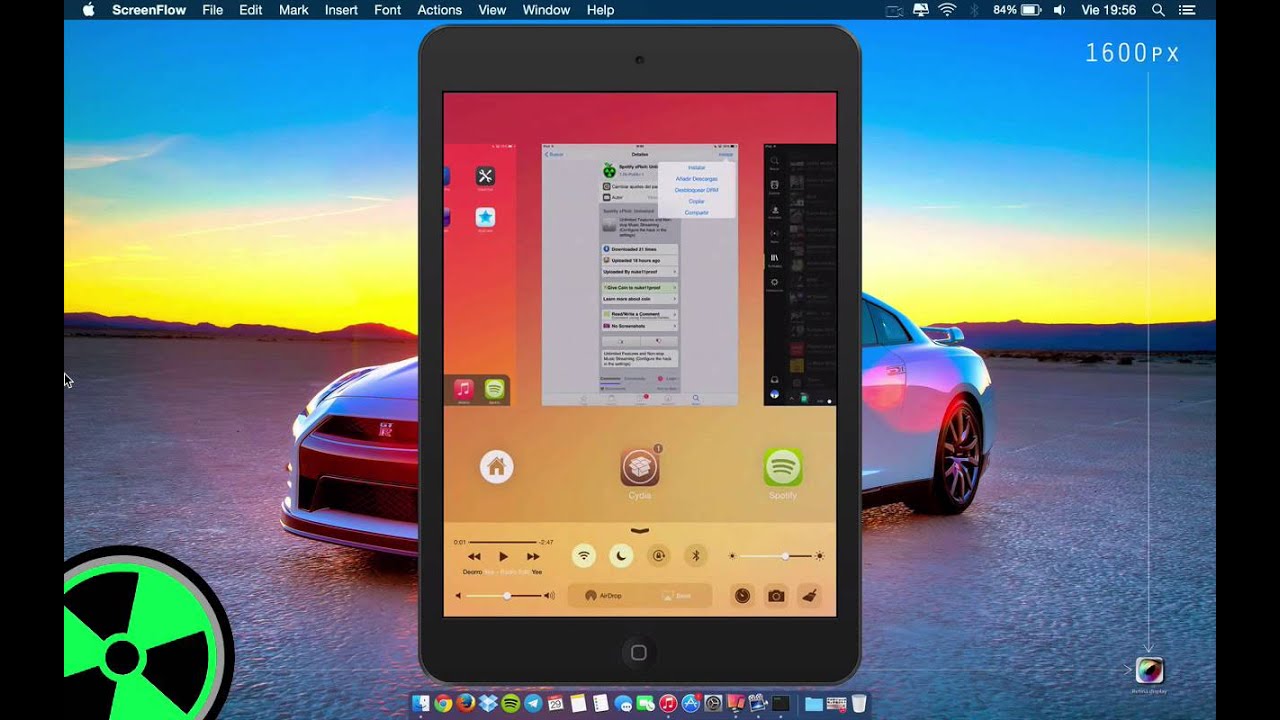
Task: Tap the Cydia app switcher icon
Action: click(640, 467)
